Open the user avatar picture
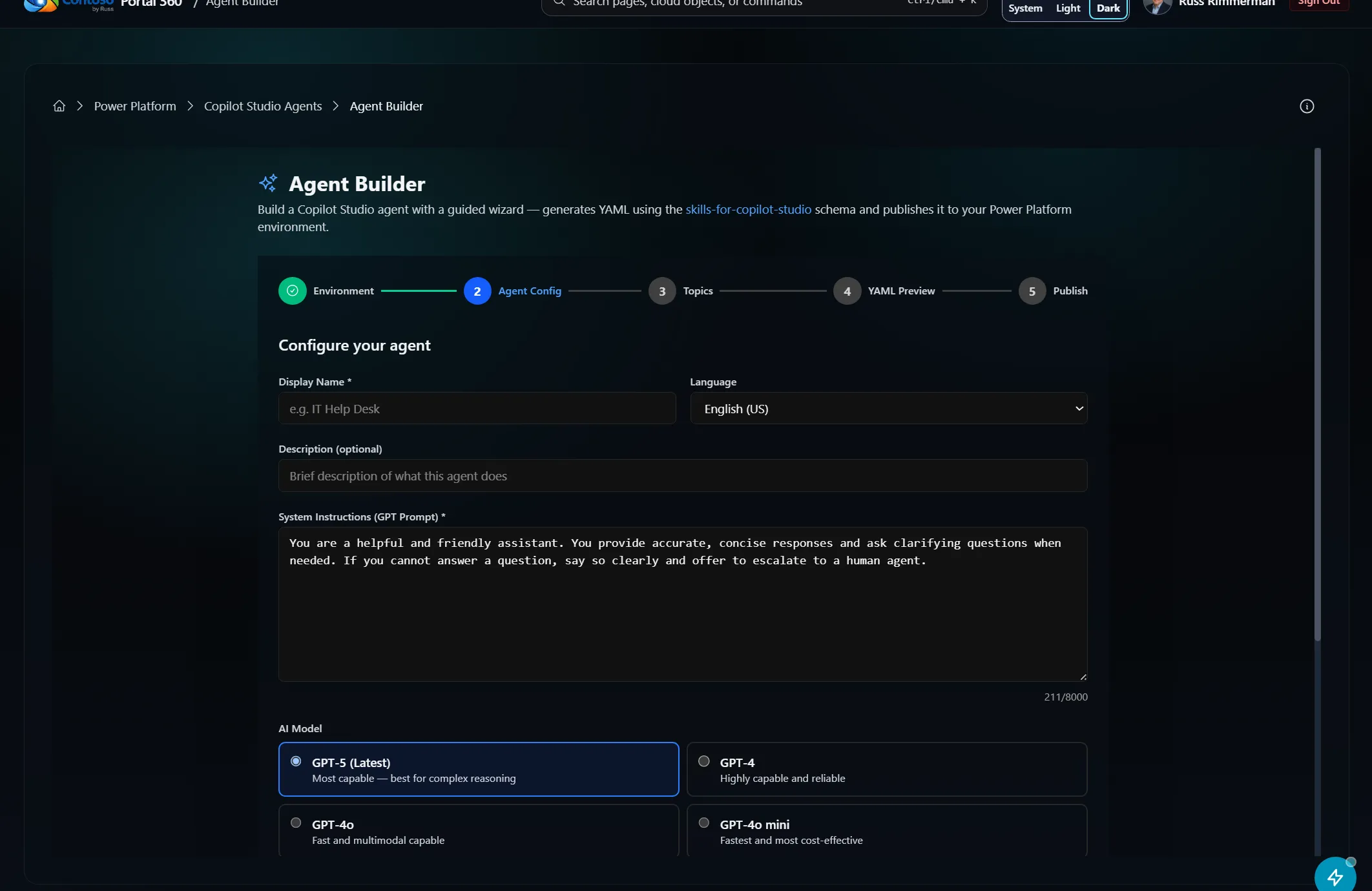 1157,5
